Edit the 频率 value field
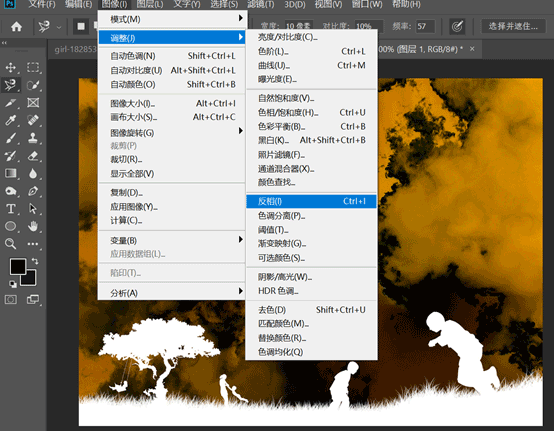 pyautogui.click(x=425, y=26)
